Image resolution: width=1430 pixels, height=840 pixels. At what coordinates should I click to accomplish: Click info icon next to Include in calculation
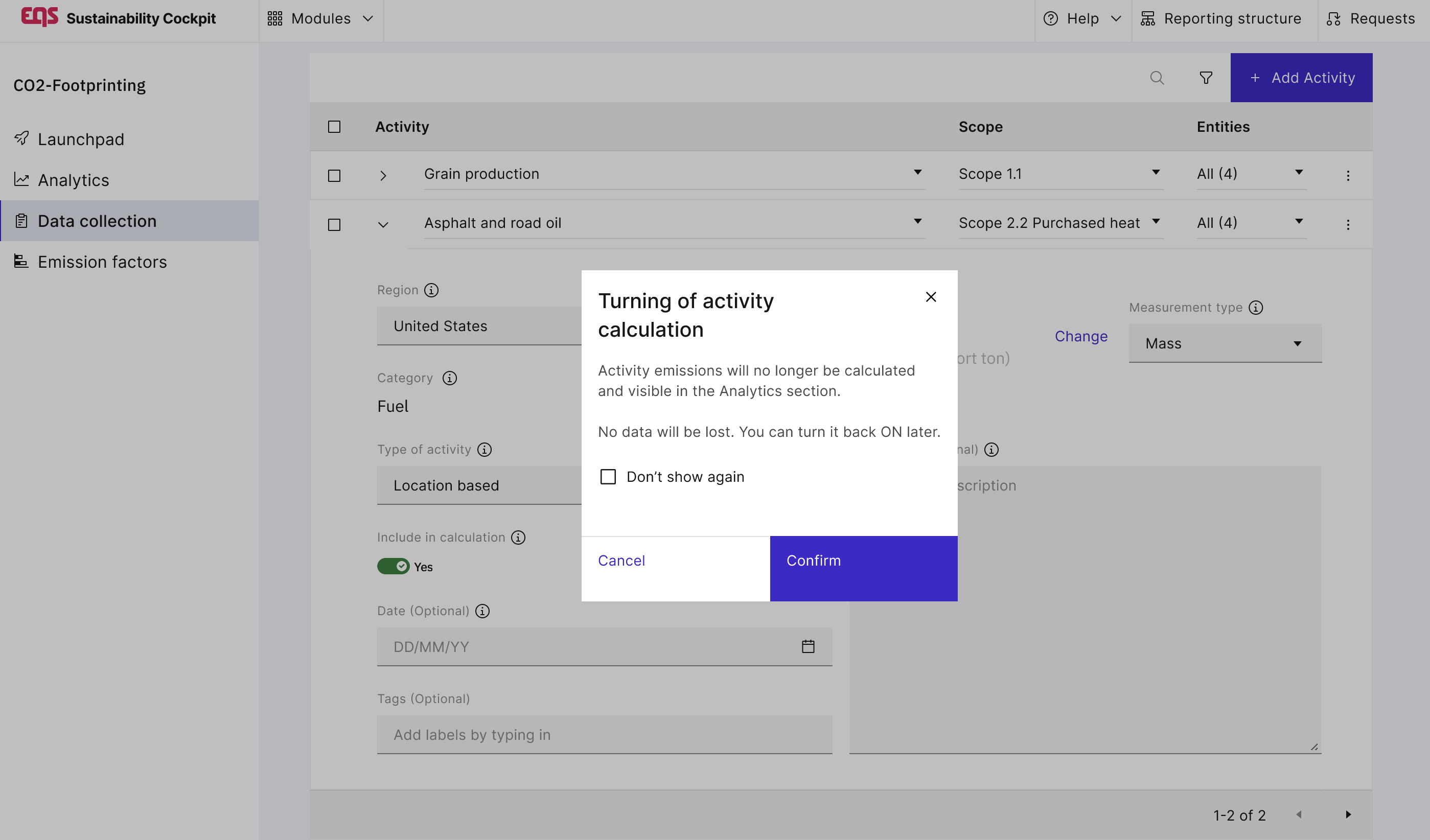[x=518, y=537]
